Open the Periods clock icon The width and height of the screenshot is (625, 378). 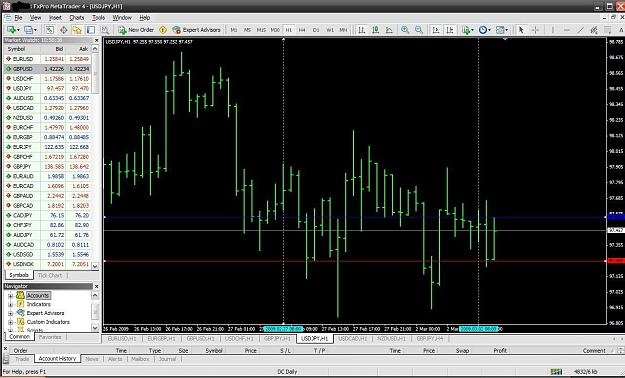483,30
